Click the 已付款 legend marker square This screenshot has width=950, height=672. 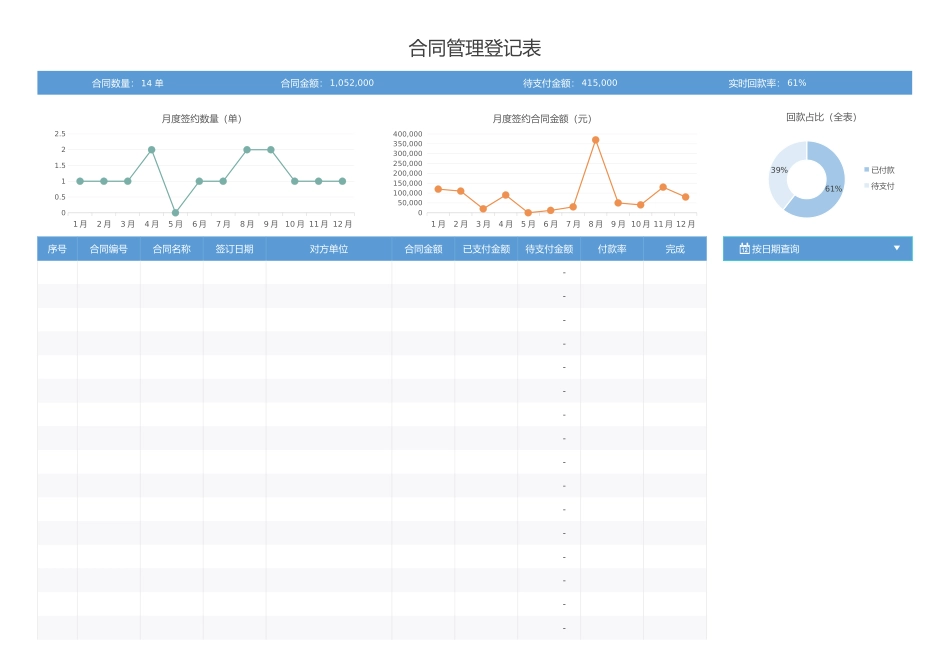point(866,169)
